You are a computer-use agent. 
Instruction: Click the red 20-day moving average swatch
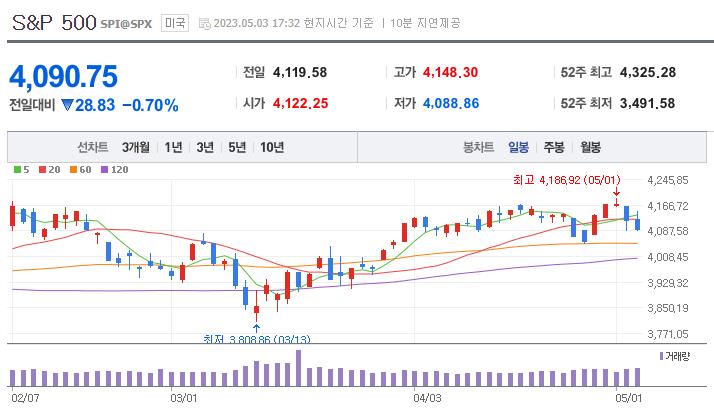pos(42,169)
